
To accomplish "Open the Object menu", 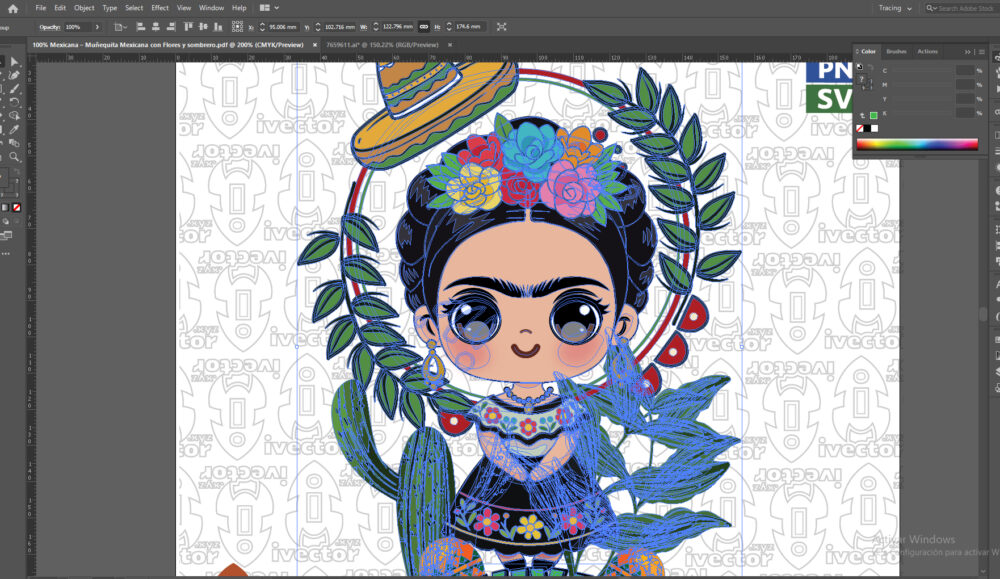I will click(x=84, y=8).
